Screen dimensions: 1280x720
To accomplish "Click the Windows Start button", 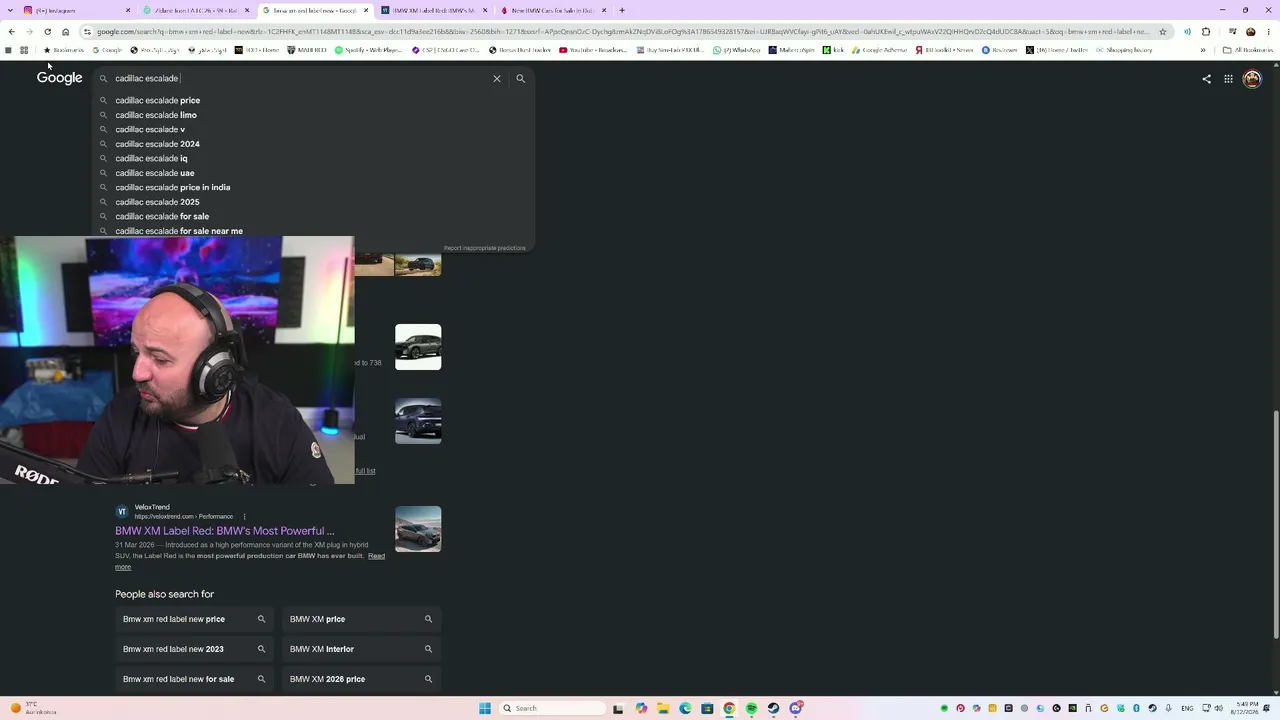I will point(485,708).
